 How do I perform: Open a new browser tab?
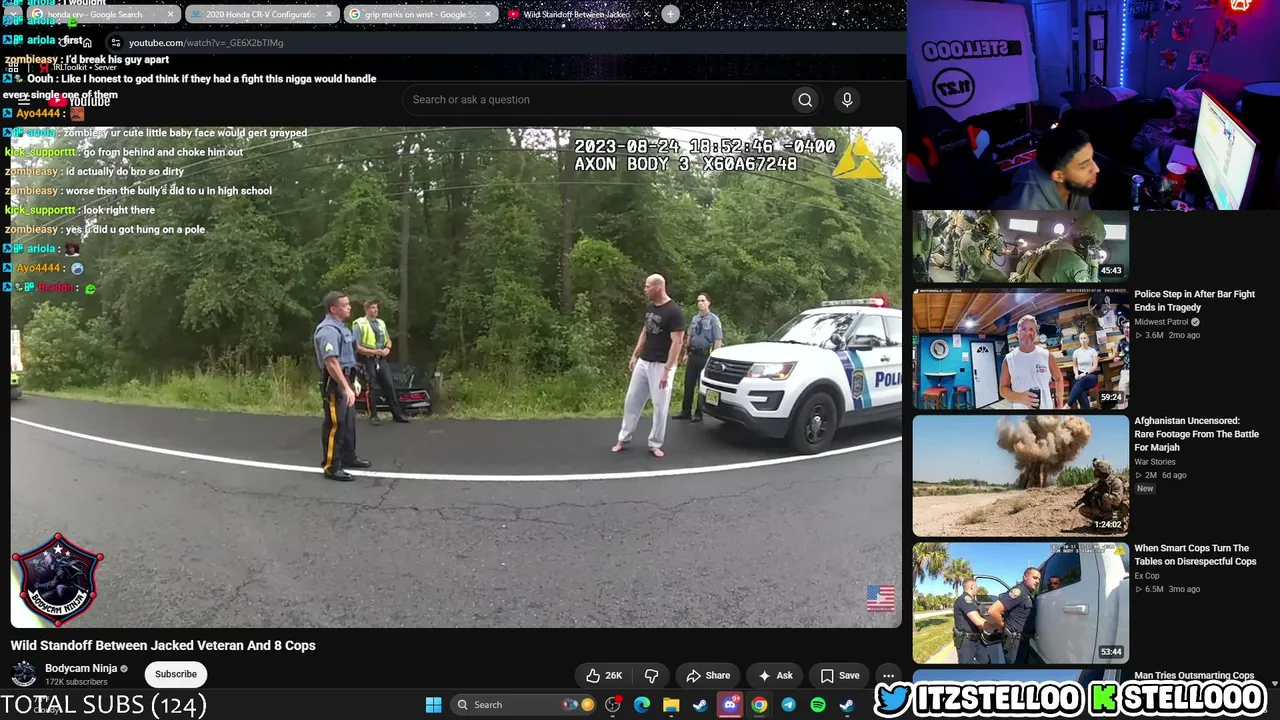(x=670, y=14)
